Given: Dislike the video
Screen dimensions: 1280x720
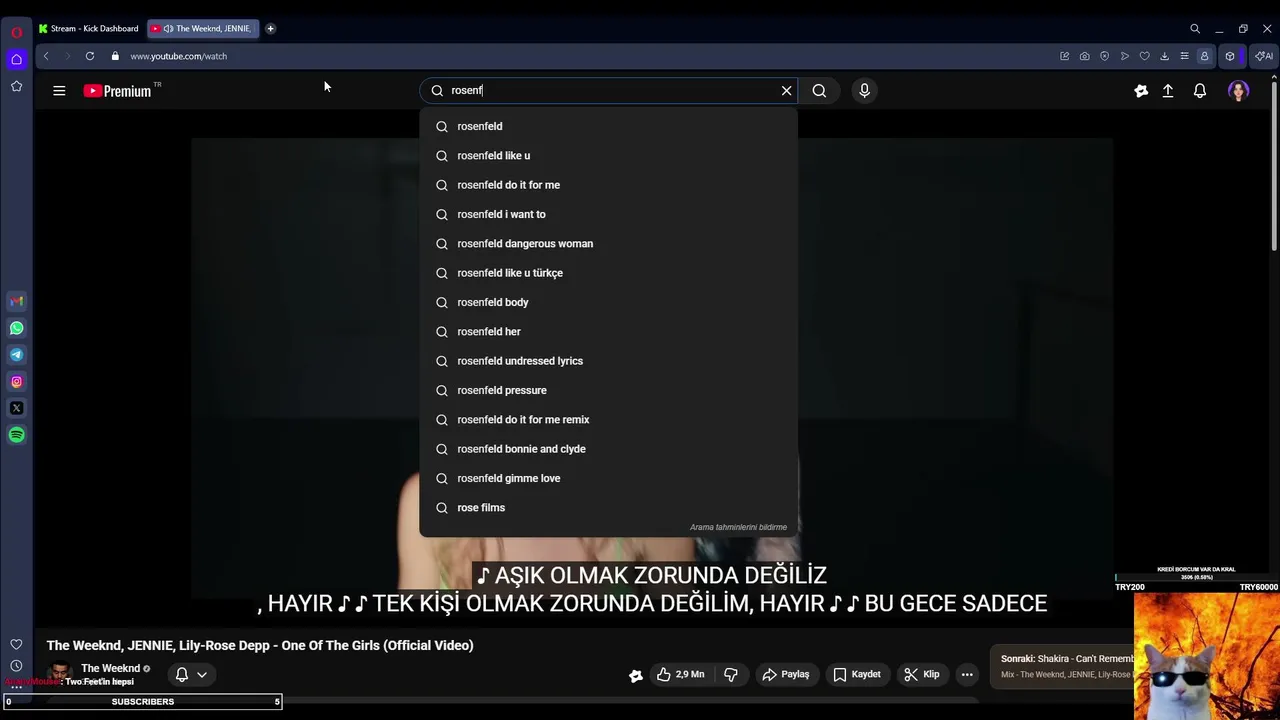Looking at the screenshot, I should (x=731, y=675).
